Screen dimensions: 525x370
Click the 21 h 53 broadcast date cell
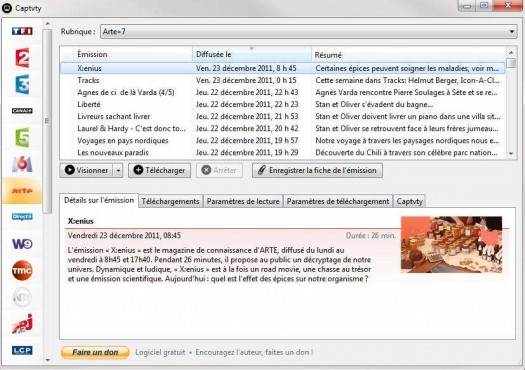(x=247, y=117)
